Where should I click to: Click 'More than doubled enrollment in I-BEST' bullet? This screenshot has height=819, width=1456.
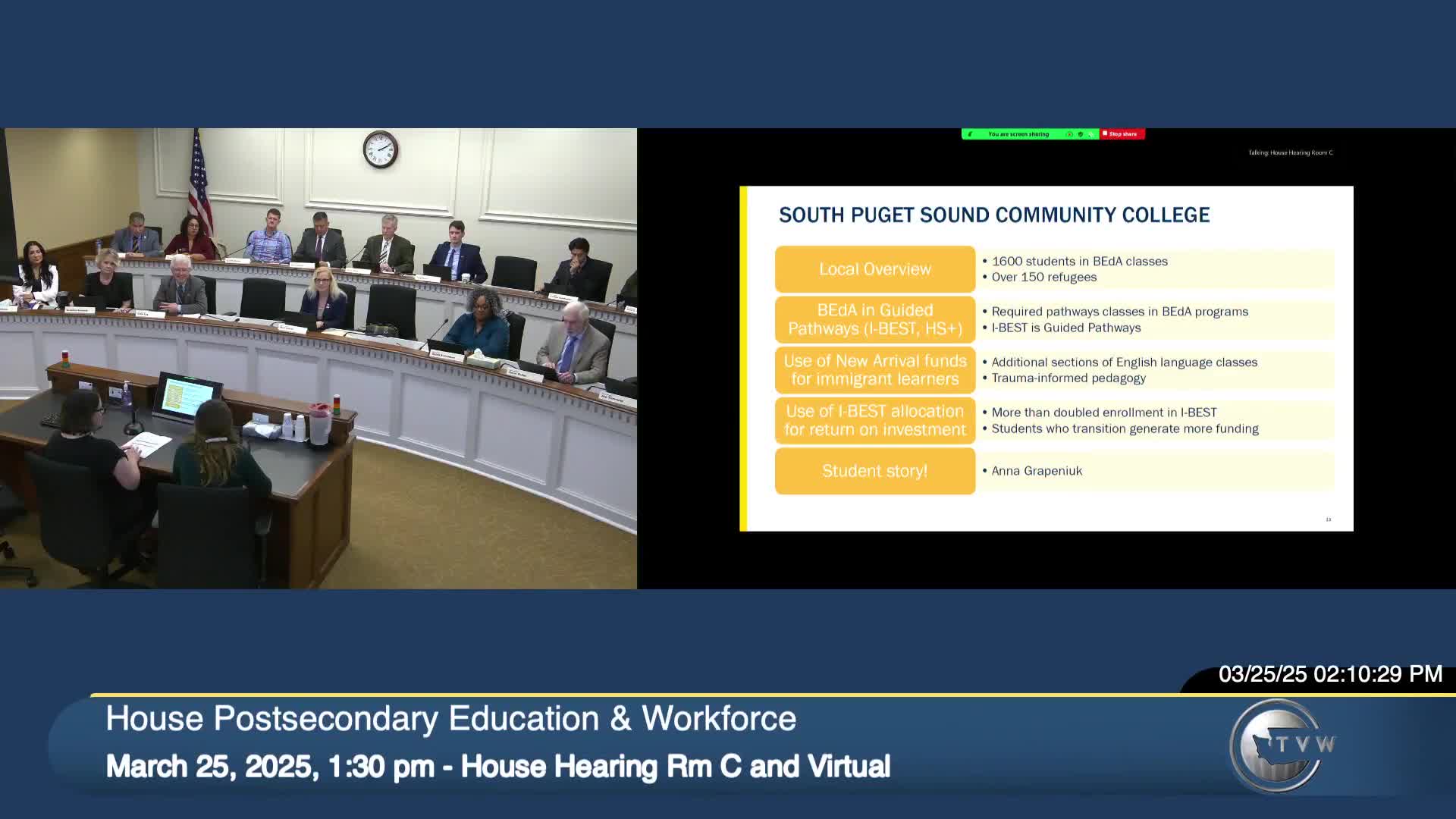point(1104,413)
